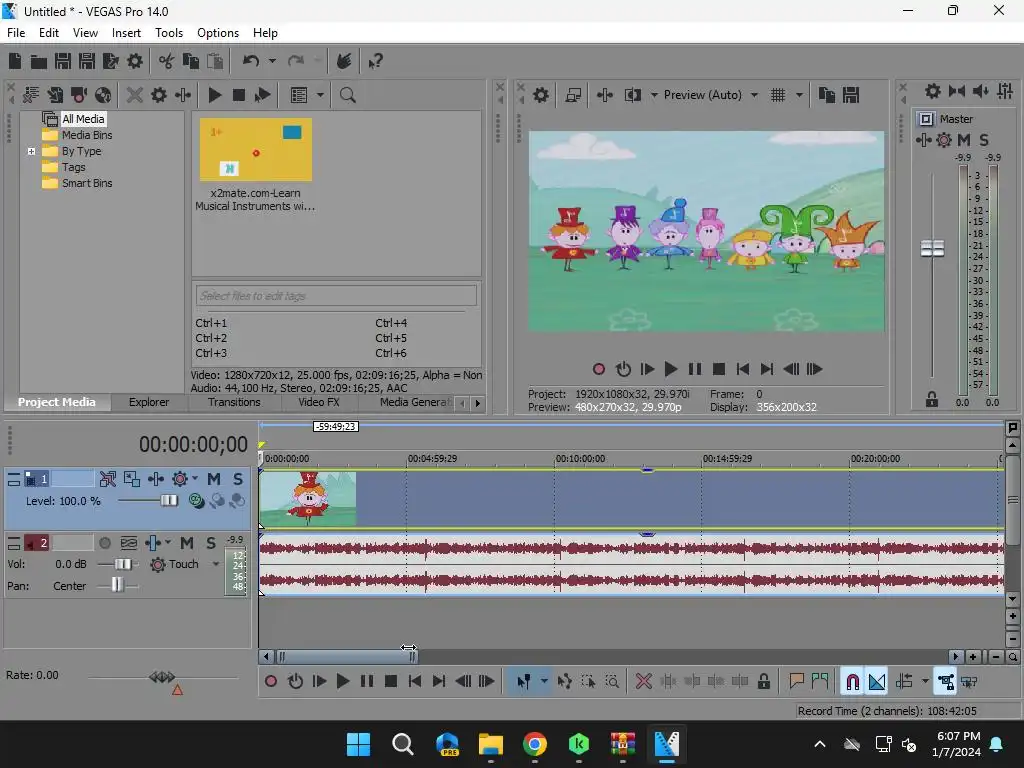This screenshot has height=768, width=1024.
Task: Open split screen view dropdown arrow
Action: 654,95
